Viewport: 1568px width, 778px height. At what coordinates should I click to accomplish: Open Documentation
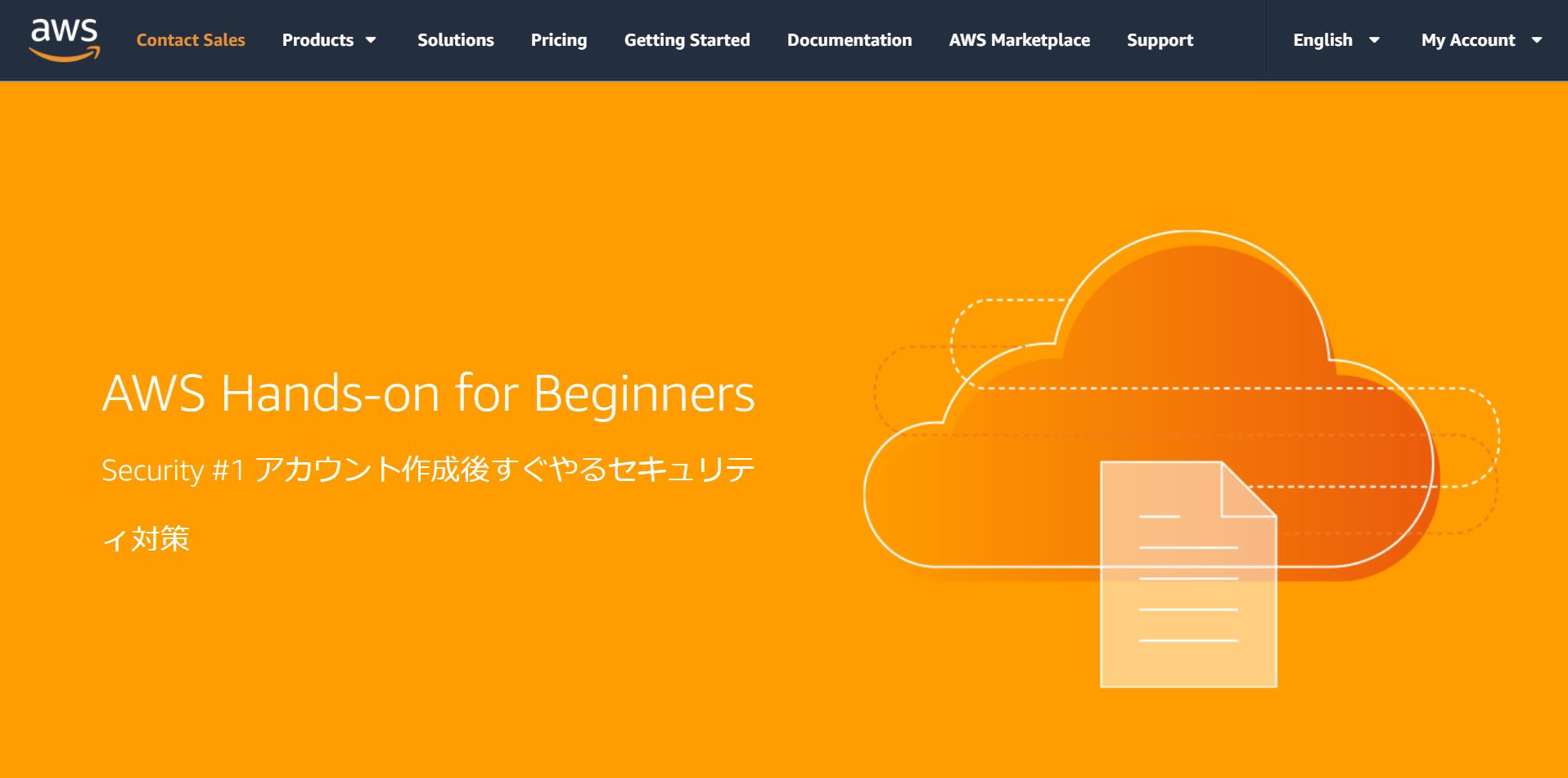click(849, 40)
